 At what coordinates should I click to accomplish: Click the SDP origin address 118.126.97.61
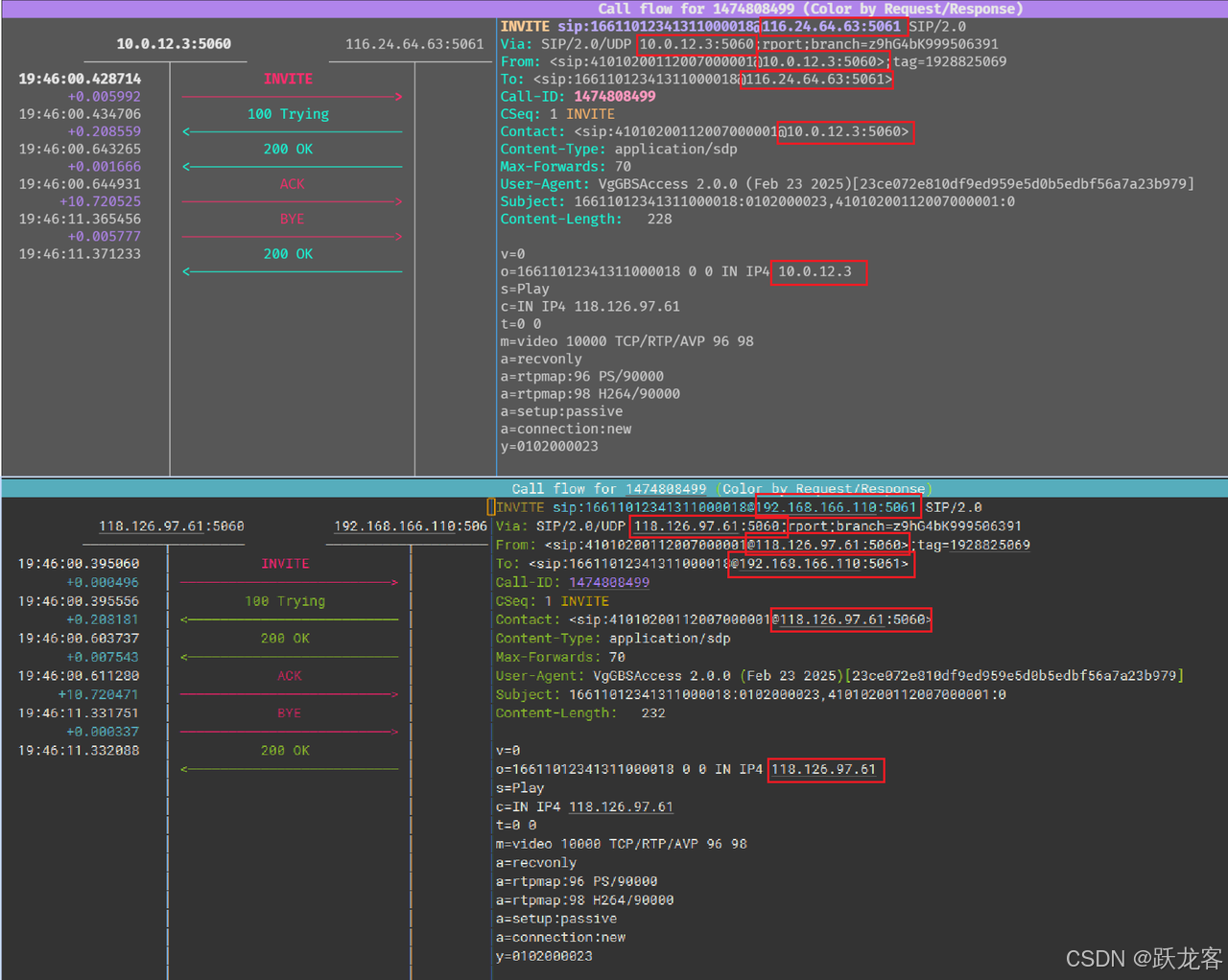coord(825,770)
